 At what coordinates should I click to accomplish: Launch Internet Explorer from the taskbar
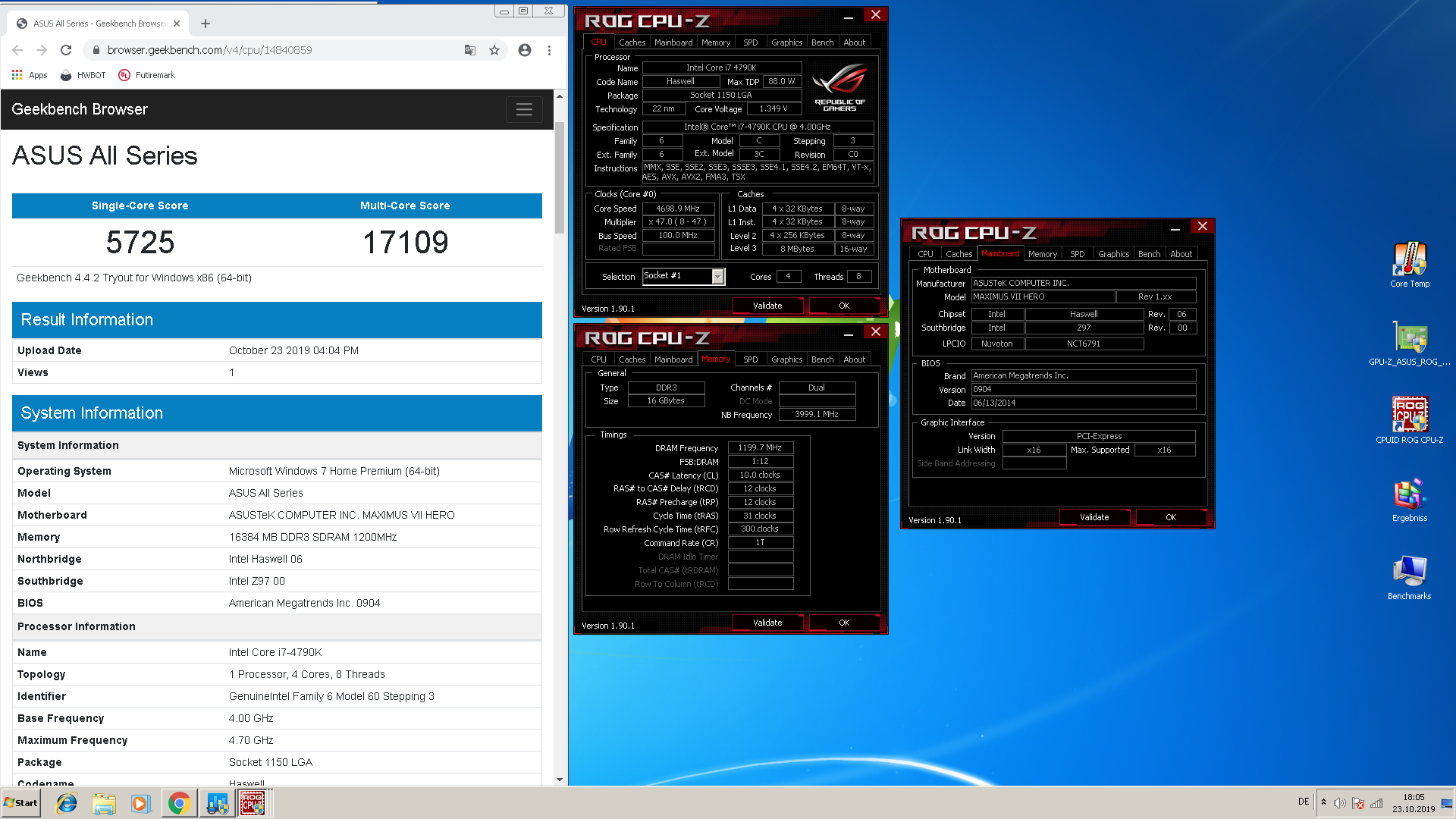67,803
